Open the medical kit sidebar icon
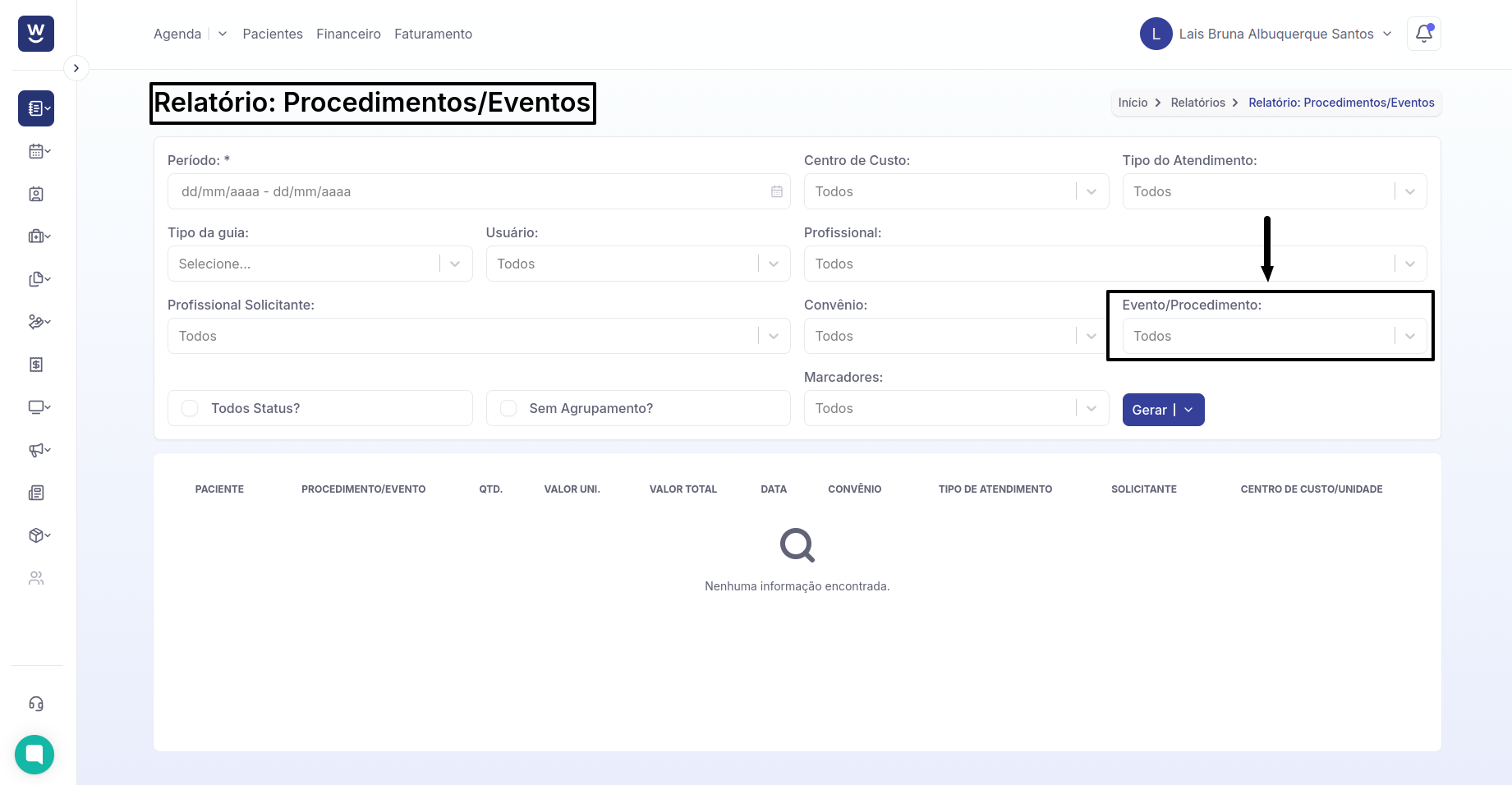The image size is (1512, 785). click(39, 236)
